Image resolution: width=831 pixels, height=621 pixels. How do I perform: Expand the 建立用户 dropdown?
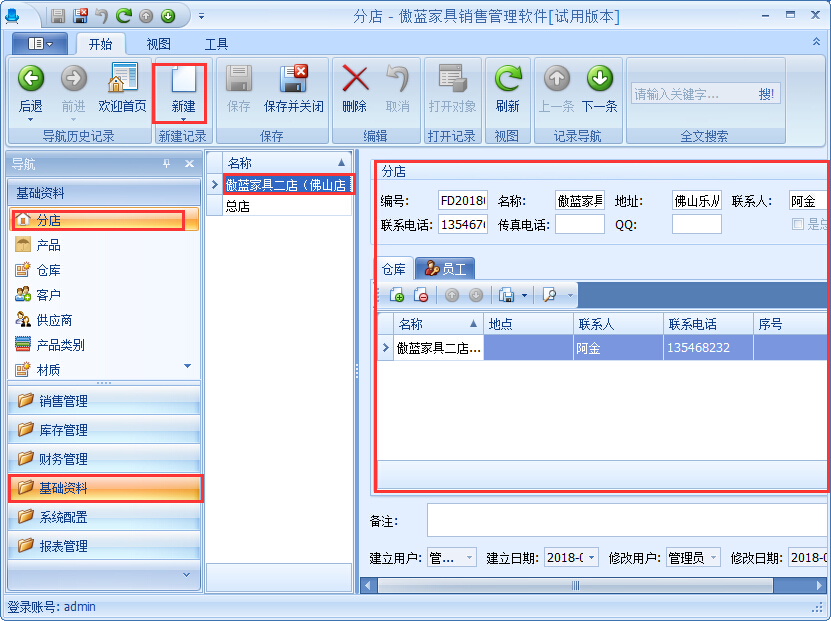[469, 558]
